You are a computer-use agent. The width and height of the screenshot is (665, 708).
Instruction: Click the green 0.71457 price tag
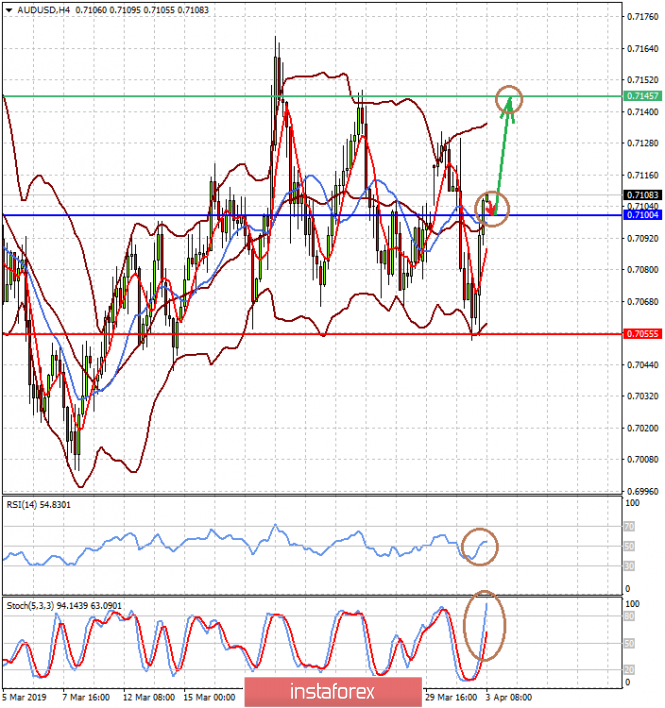[640, 96]
